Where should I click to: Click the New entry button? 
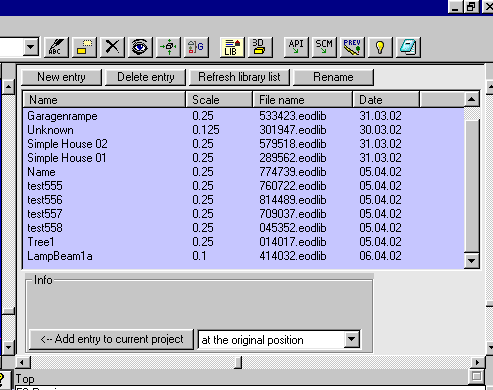pos(61,77)
